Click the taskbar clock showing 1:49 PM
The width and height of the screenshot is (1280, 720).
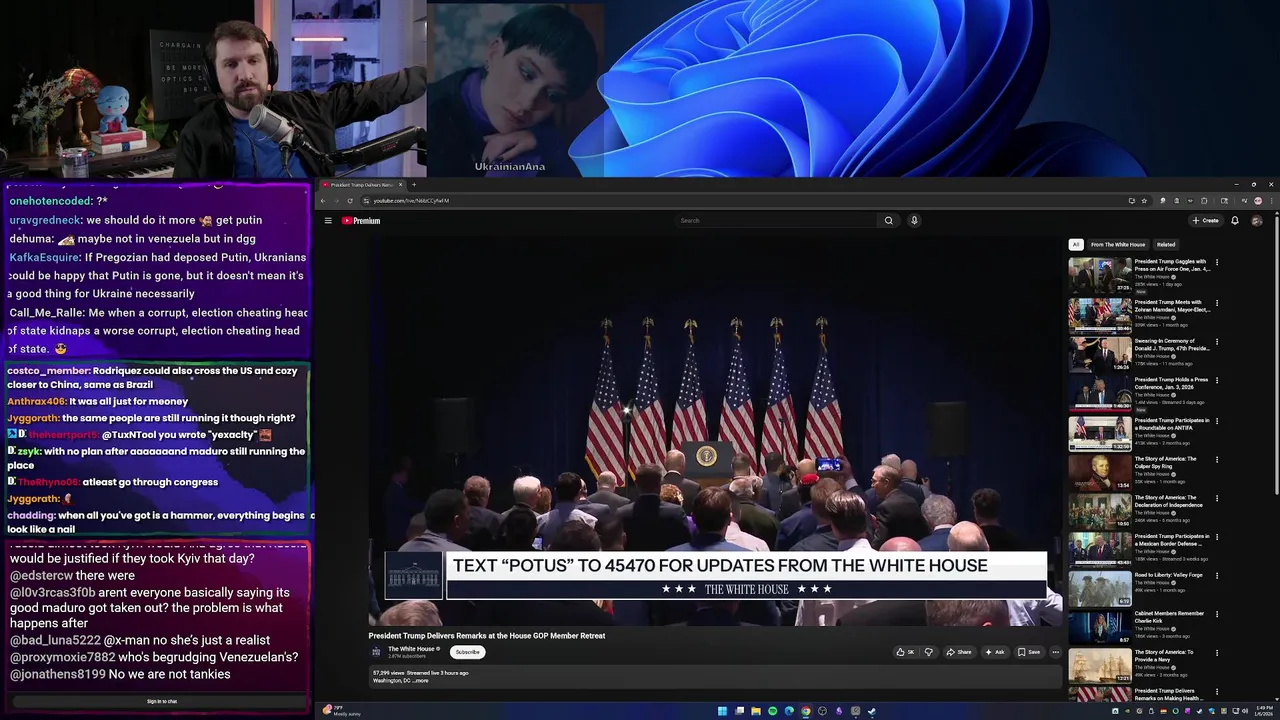[1265, 711]
